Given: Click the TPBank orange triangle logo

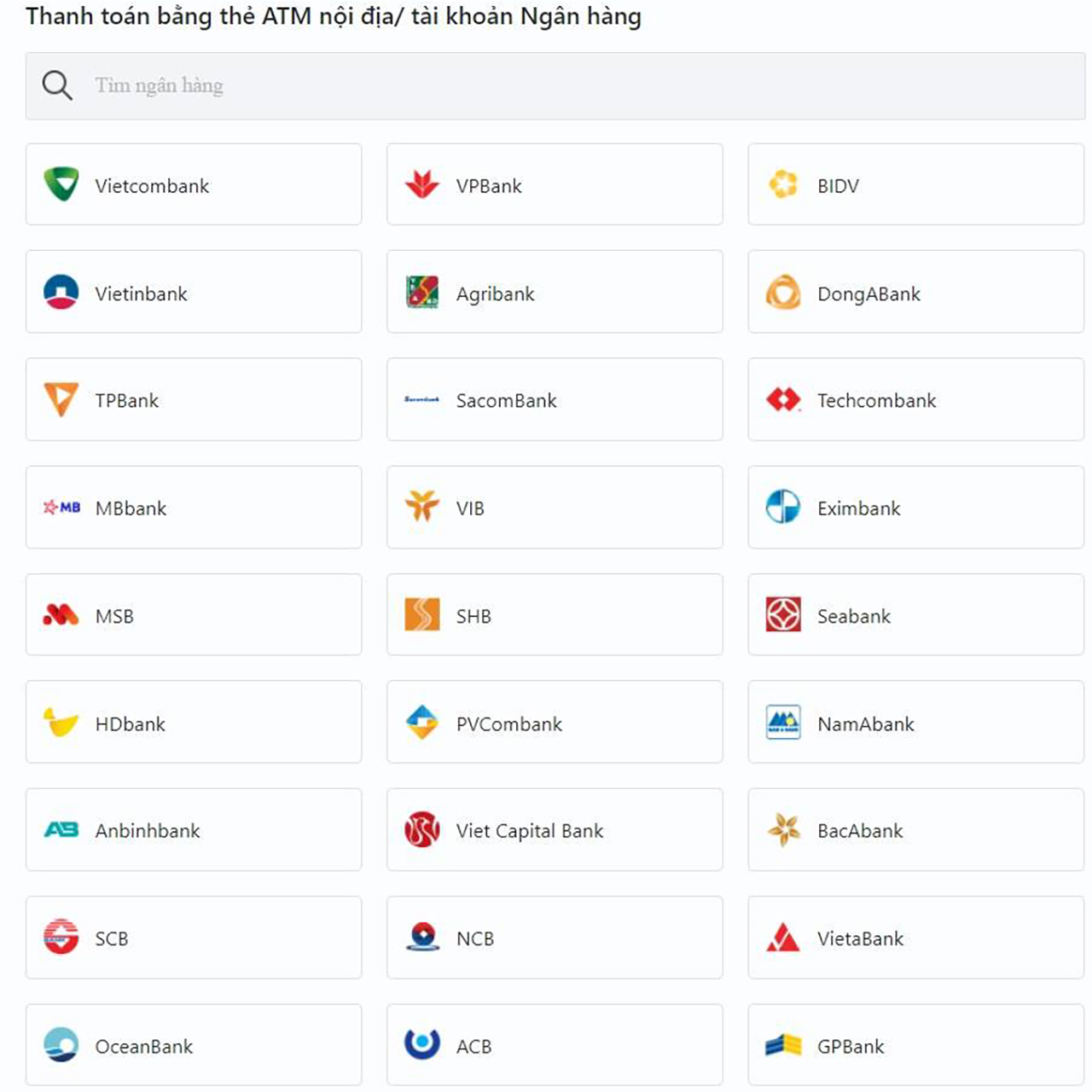Looking at the screenshot, I should pyautogui.click(x=61, y=399).
